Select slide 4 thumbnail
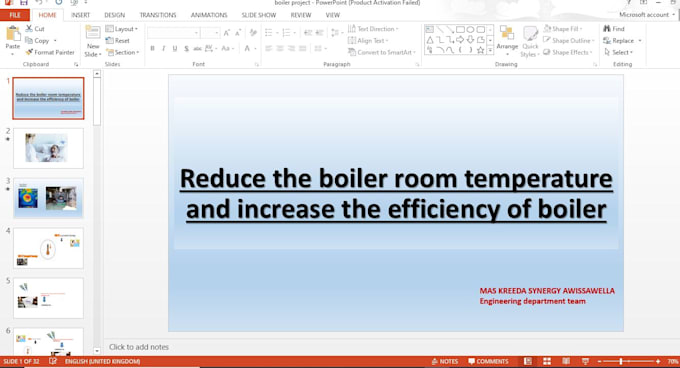680x368 pixels. coord(48,248)
